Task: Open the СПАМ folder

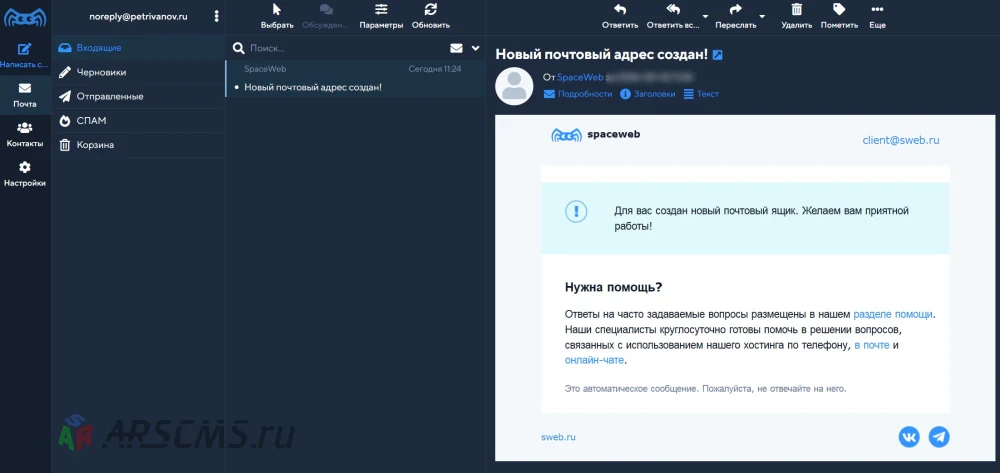Action: pos(138,120)
